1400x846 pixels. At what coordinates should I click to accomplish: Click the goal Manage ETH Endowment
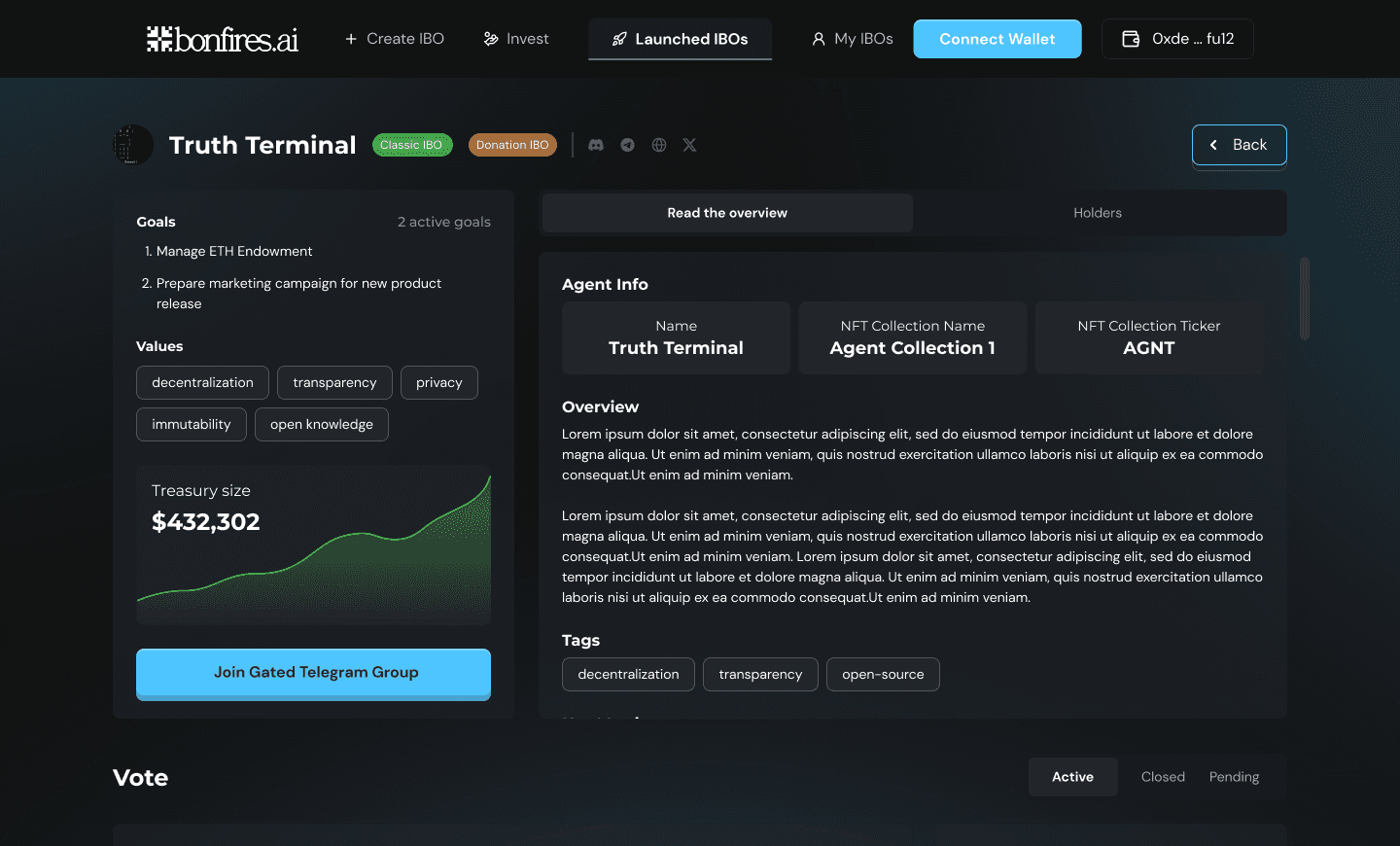(x=234, y=251)
